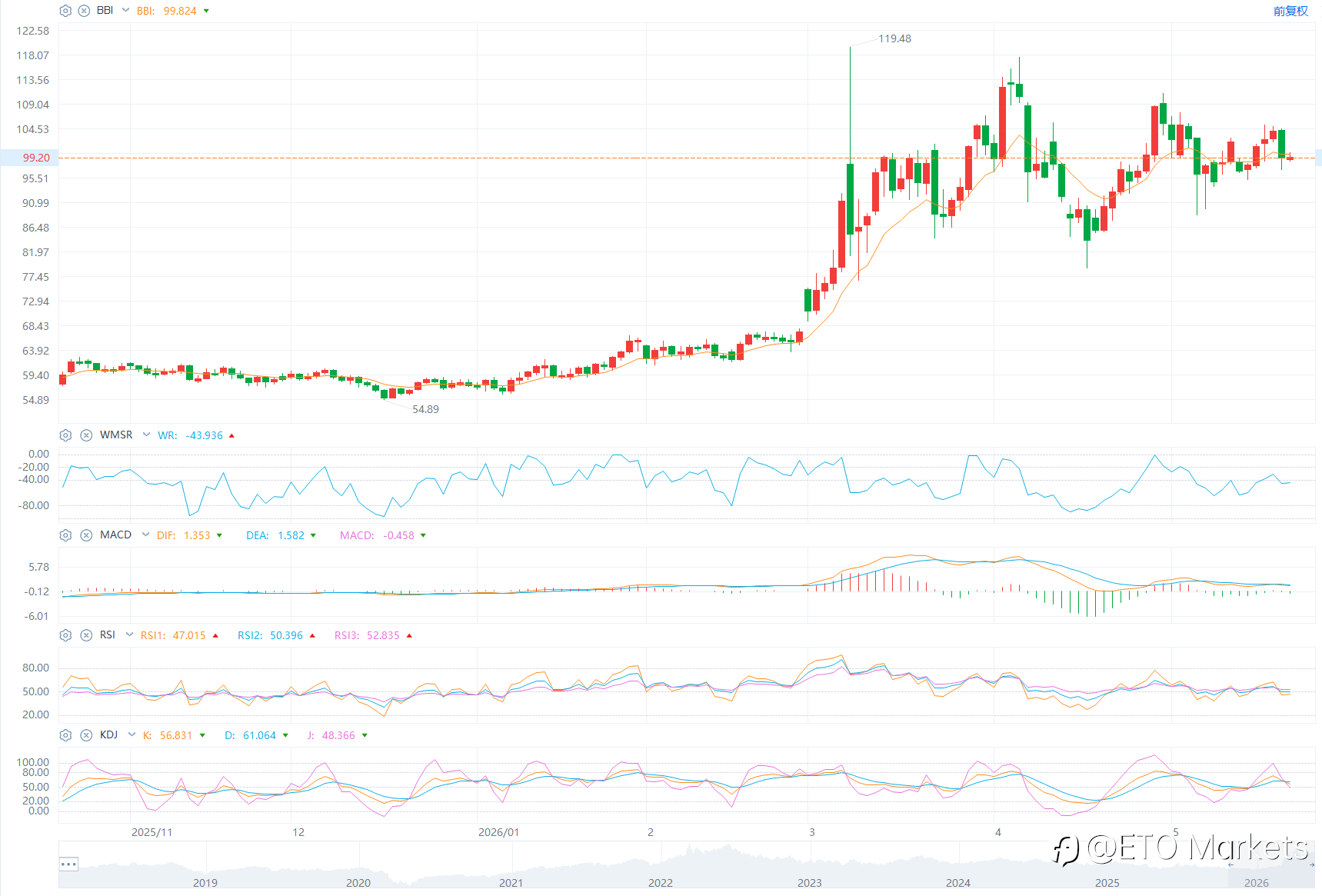Screen dimensions: 1322x896
Task: Click the 2026/01 date axis label
Action: [498, 832]
